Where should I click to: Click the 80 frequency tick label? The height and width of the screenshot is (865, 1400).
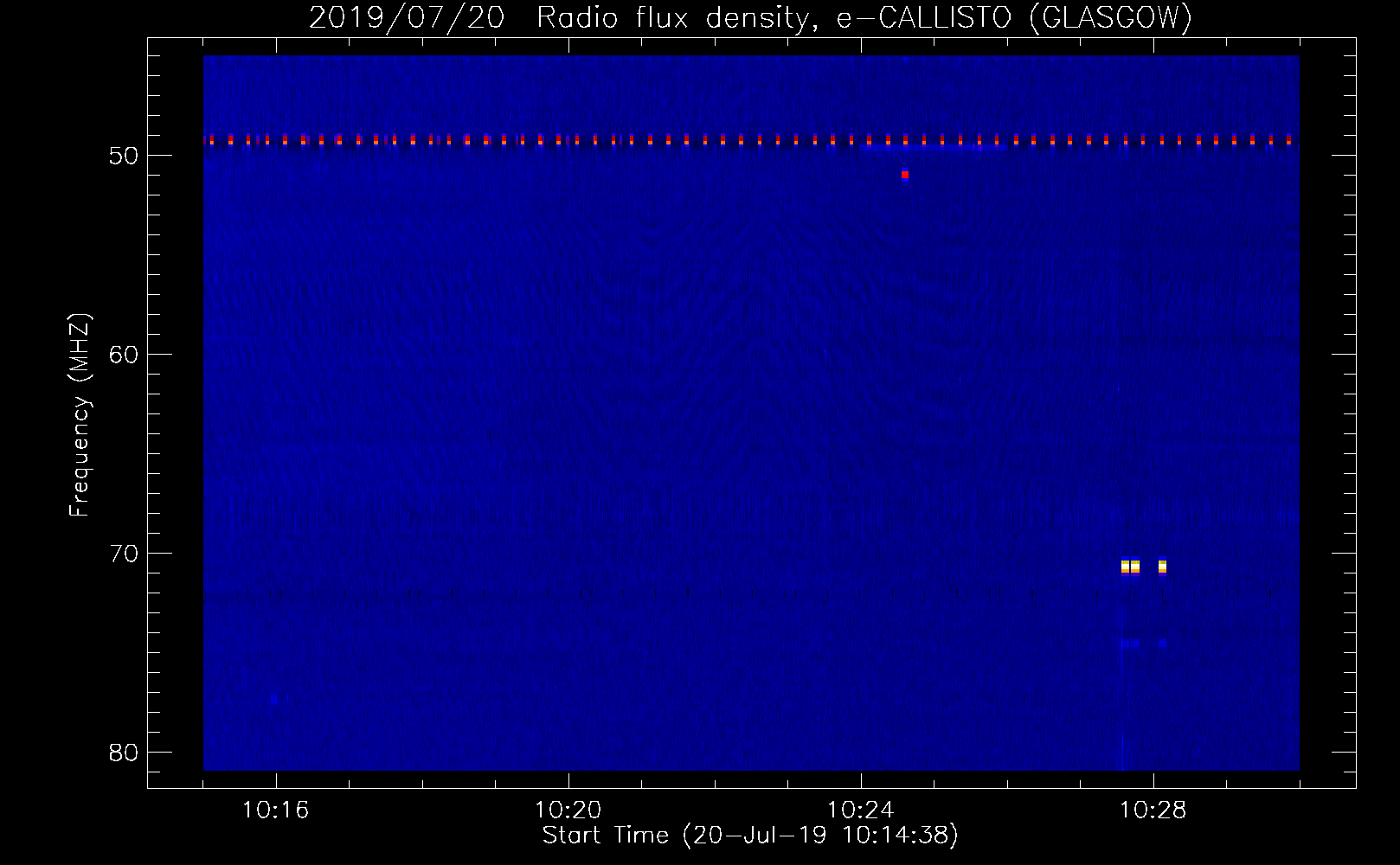125,753
